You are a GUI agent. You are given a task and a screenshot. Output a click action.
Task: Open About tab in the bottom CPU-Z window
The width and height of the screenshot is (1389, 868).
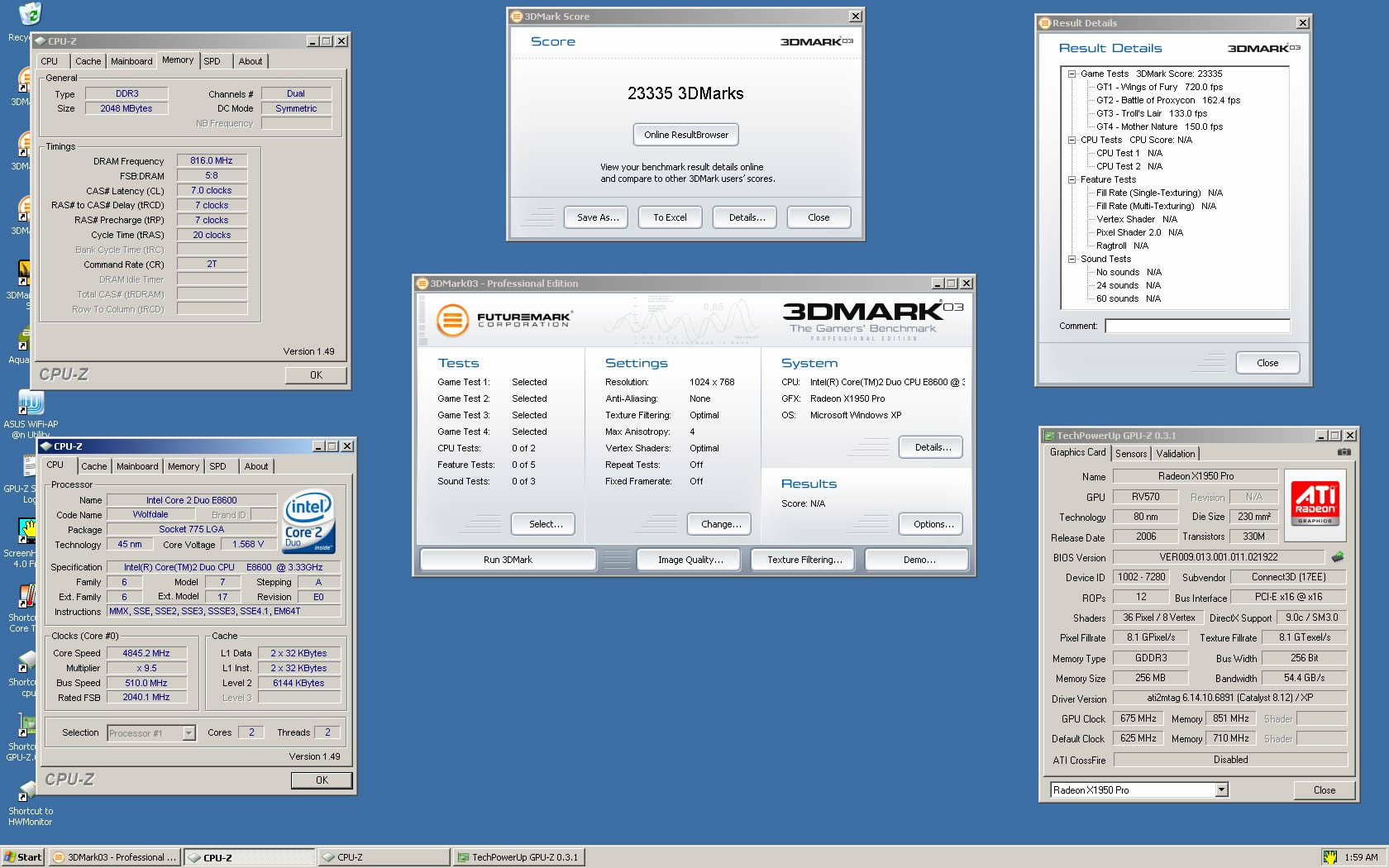tap(256, 466)
